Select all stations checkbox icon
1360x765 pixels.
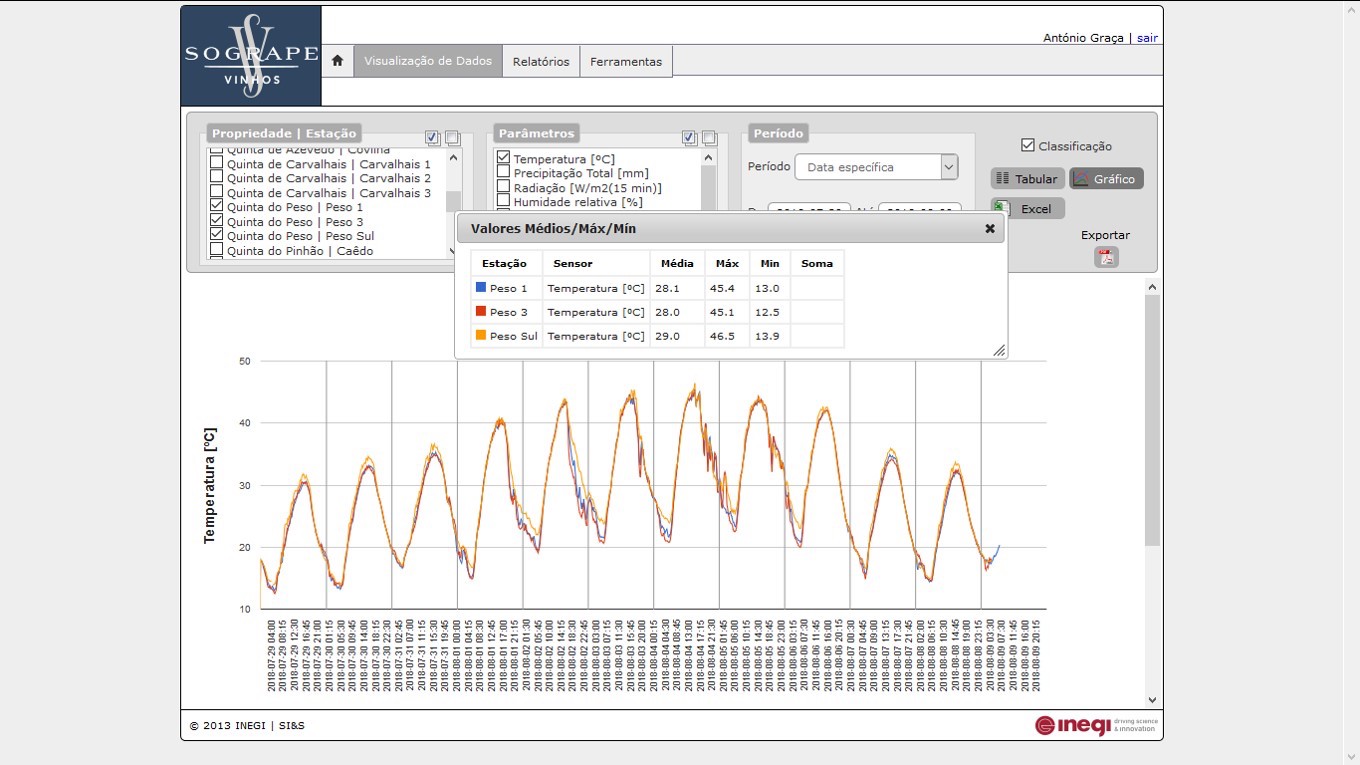pyautogui.click(x=432, y=138)
